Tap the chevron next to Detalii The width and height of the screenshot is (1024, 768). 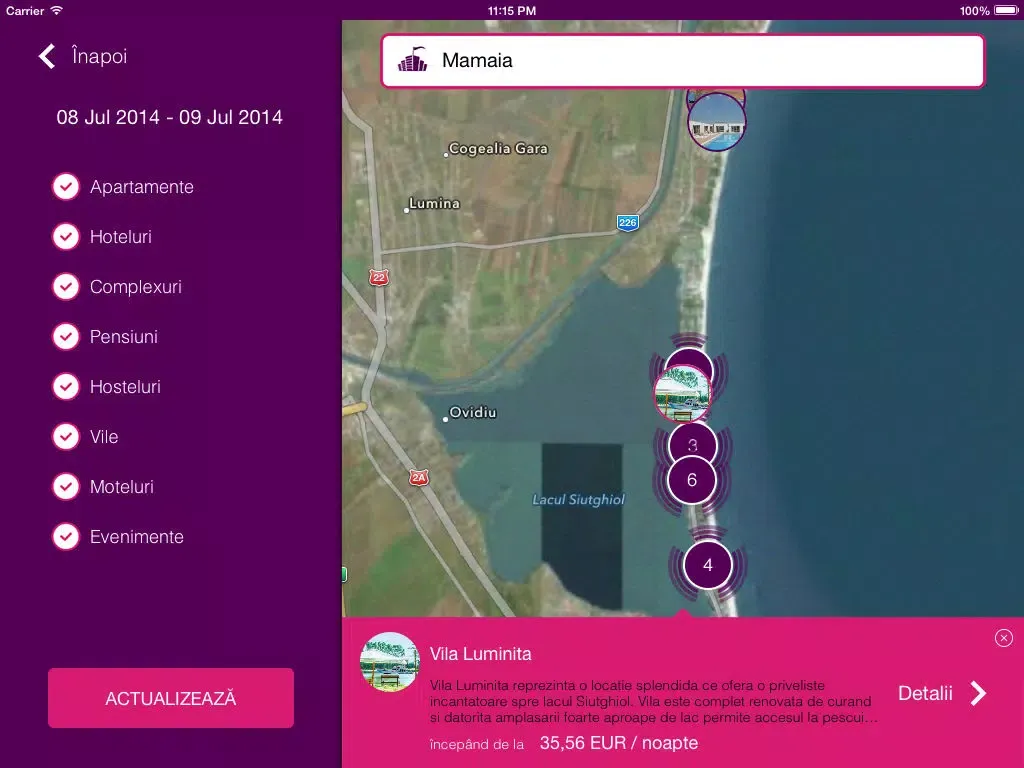coord(978,694)
